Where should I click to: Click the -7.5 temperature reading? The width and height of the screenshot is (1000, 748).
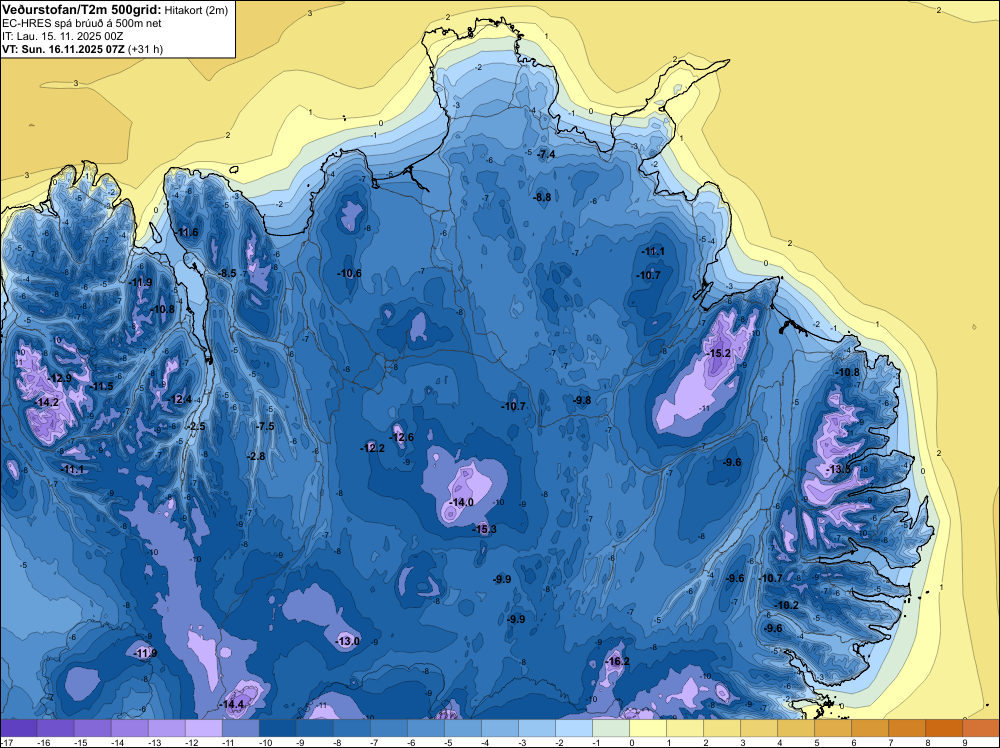(x=265, y=426)
